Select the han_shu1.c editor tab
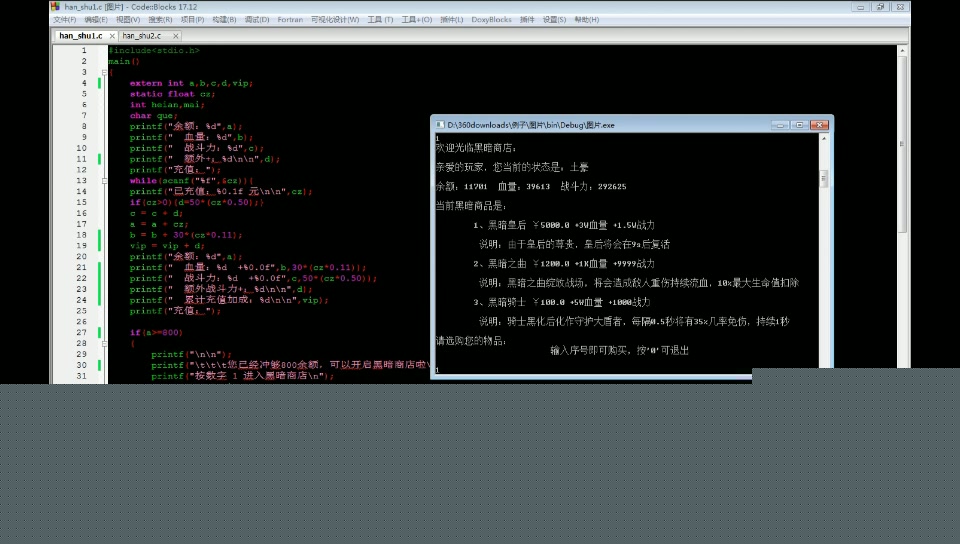 [x=79, y=35]
